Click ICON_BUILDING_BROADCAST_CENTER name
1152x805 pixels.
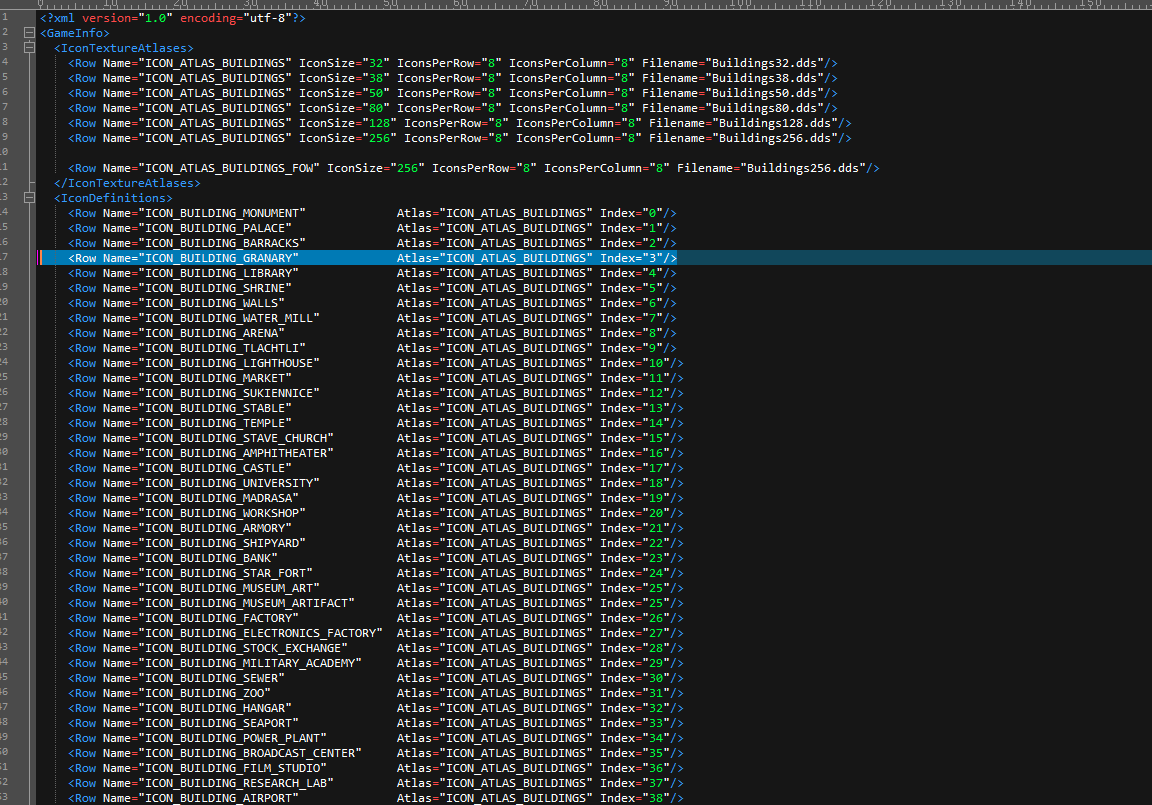pos(251,753)
